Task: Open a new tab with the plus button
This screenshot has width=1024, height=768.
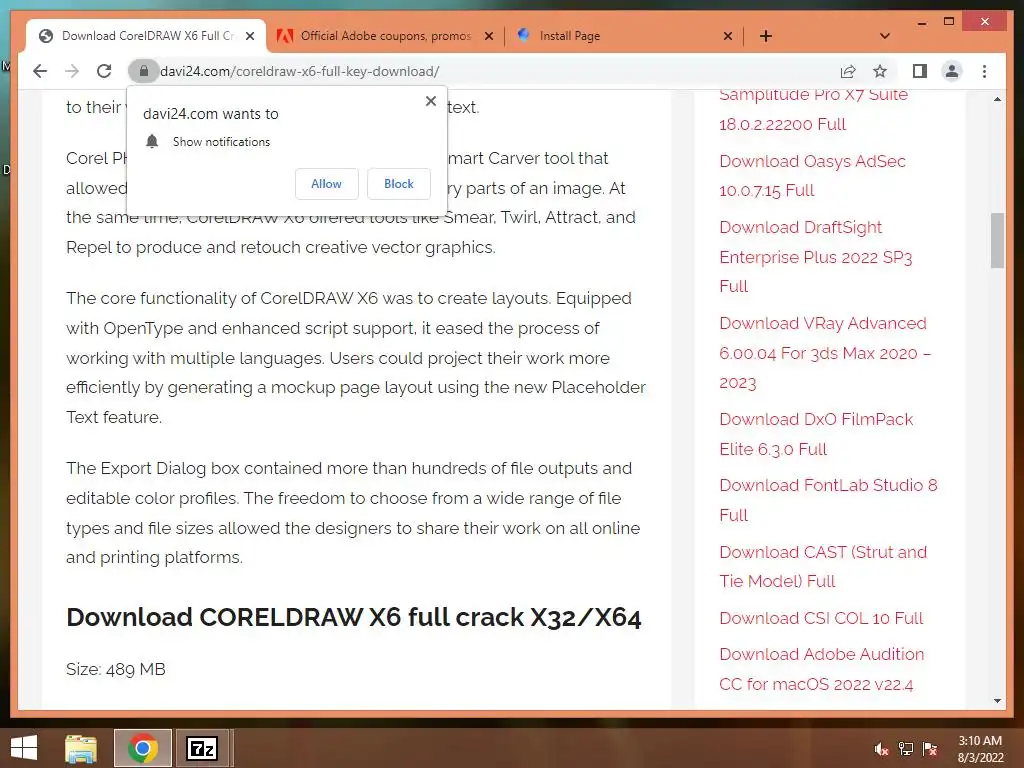Action: tap(766, 36)
